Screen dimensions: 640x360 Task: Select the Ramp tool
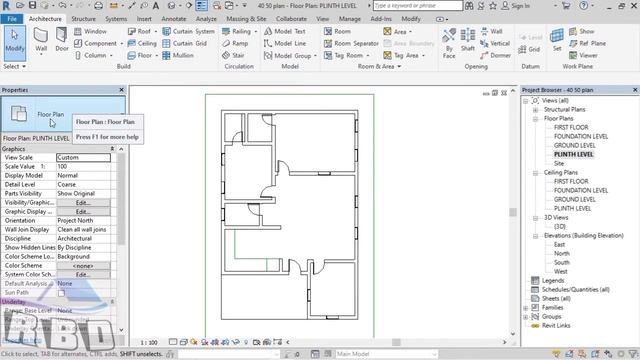pyautogui.click(x=235, y=43)
